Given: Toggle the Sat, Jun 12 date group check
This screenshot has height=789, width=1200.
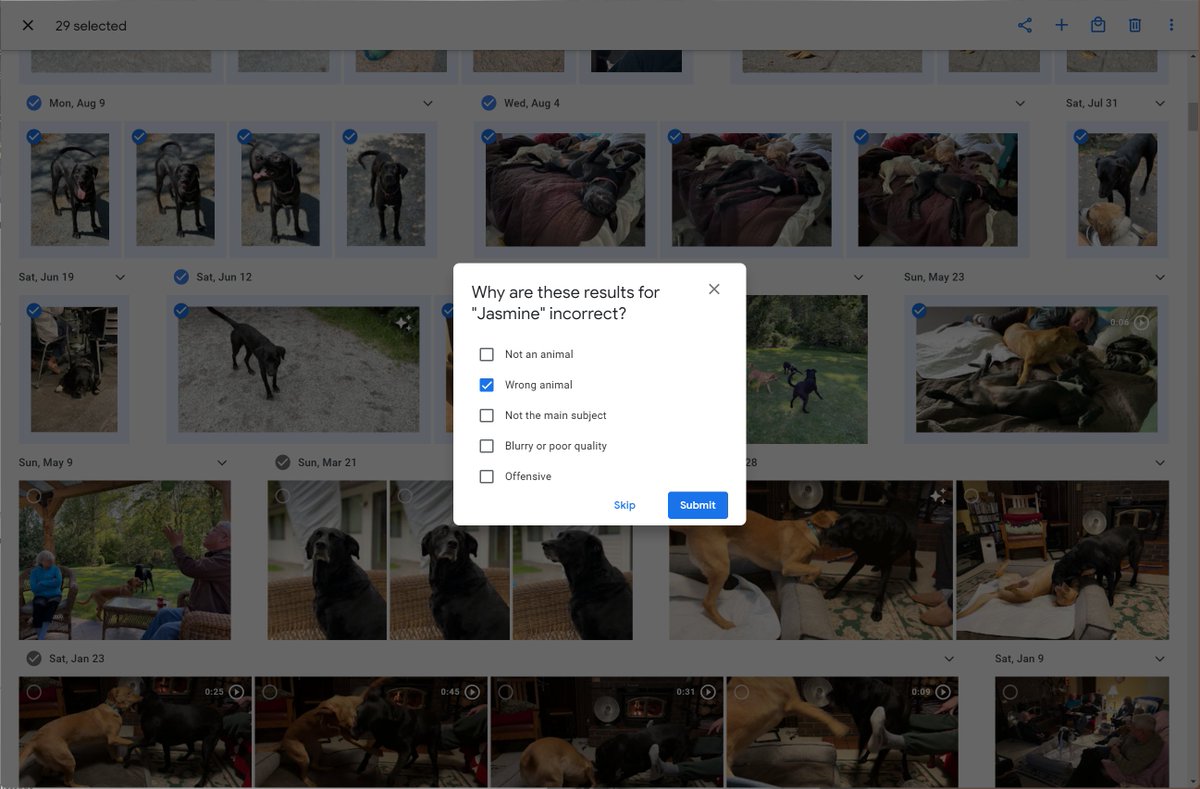Looking at the screenshot, I should 181,277.
